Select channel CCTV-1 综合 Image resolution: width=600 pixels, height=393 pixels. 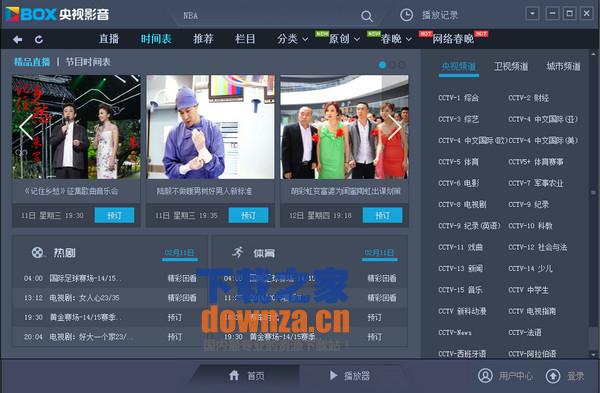458,98
